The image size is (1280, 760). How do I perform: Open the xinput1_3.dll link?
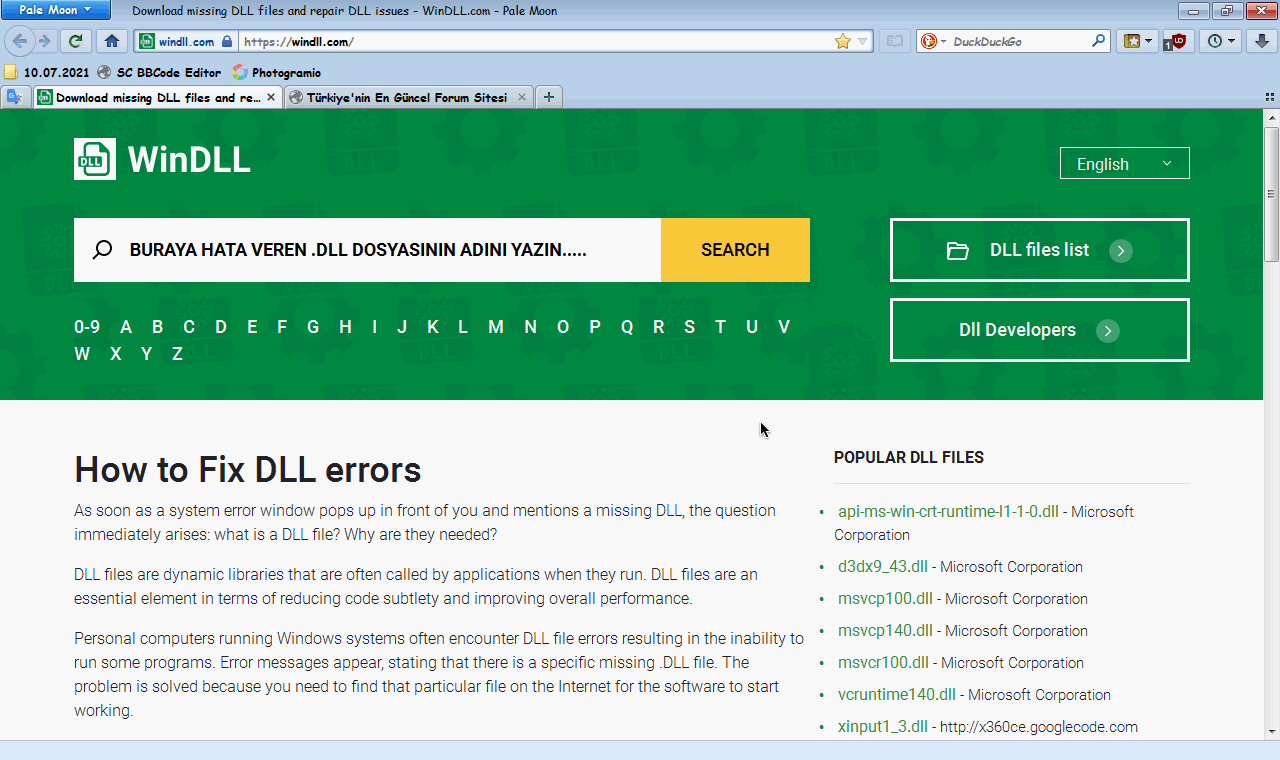(883, 727)
